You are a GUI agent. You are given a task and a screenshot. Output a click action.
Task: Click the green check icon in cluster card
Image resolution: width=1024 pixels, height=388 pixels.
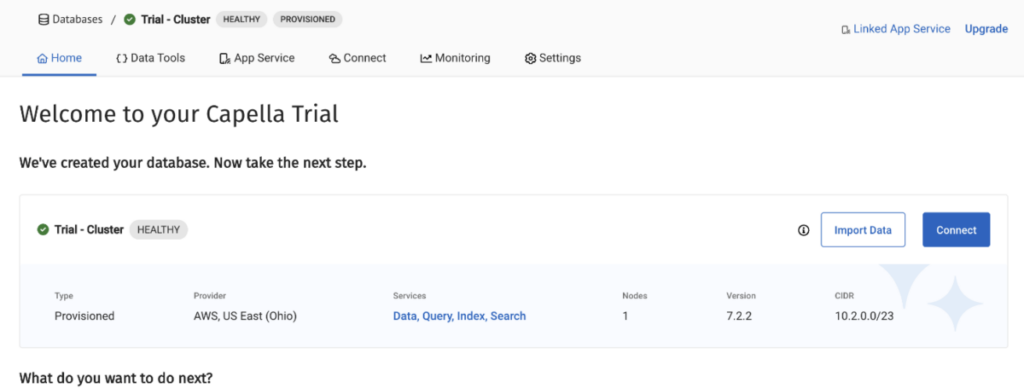43,230
